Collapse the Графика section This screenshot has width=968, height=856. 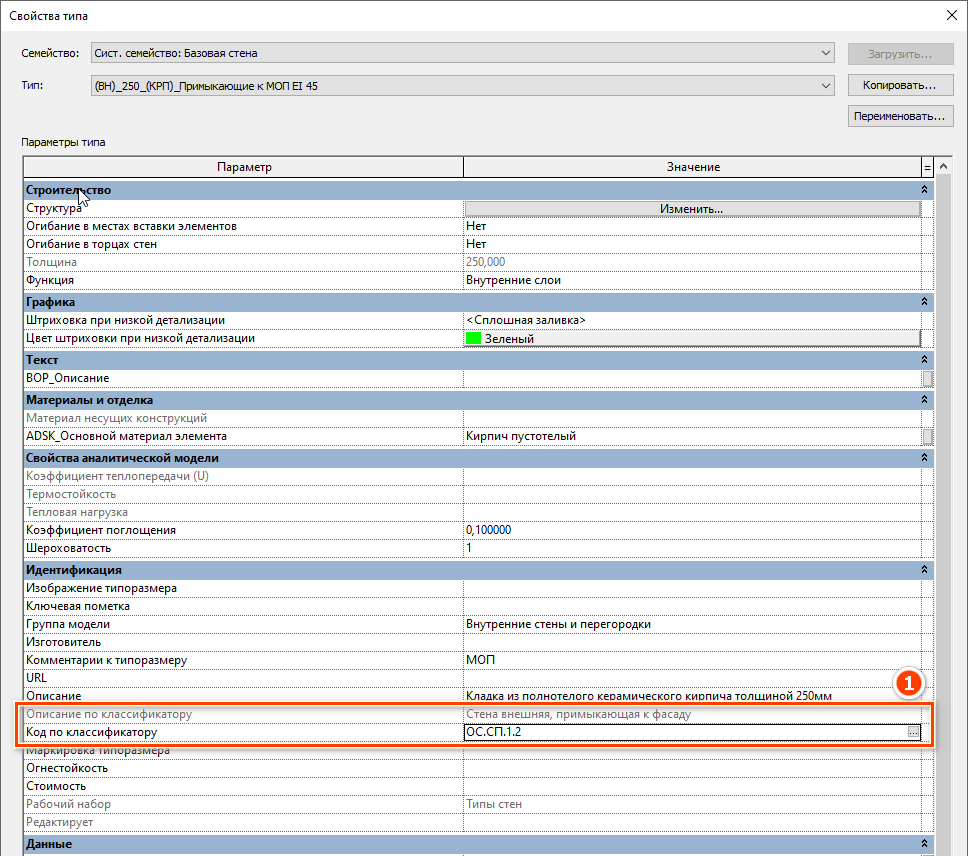coord(925,302)
